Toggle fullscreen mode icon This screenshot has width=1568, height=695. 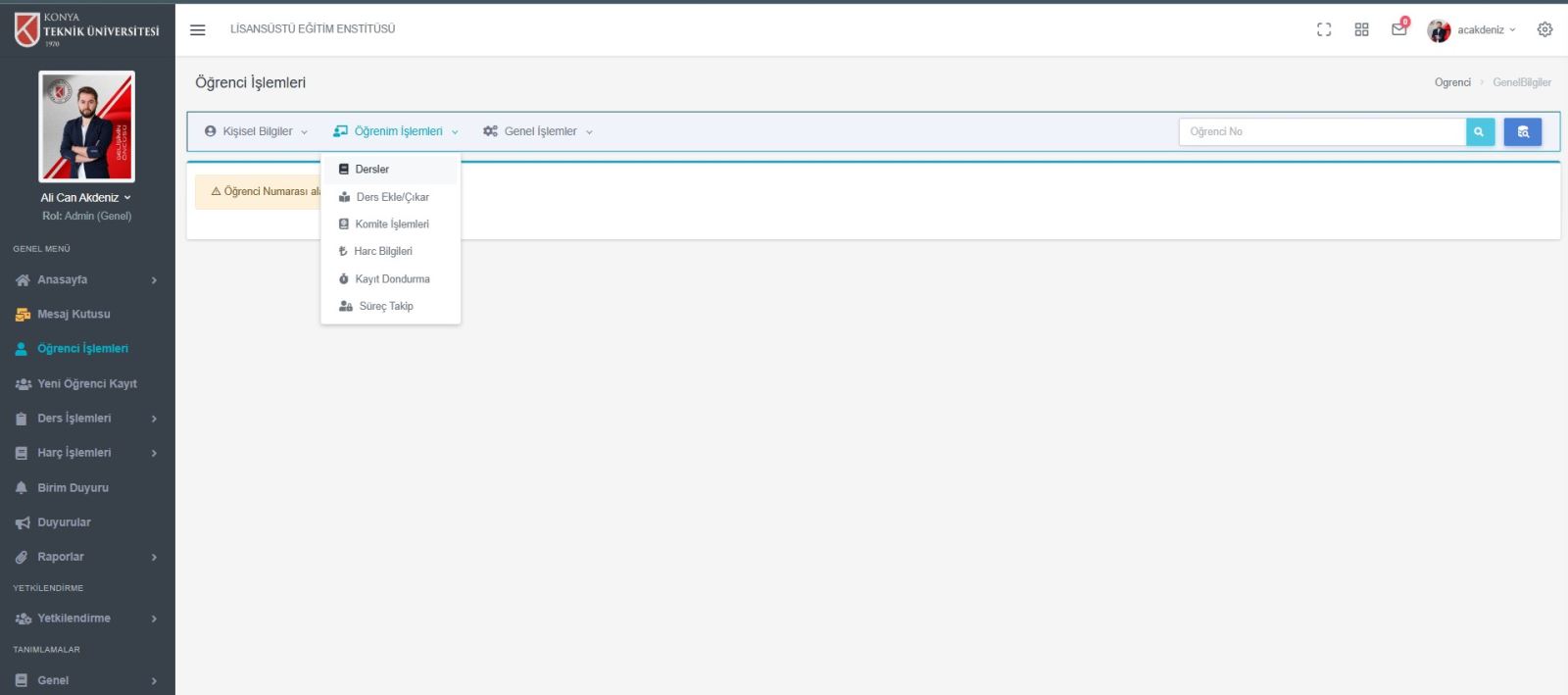coord(1324,29)
